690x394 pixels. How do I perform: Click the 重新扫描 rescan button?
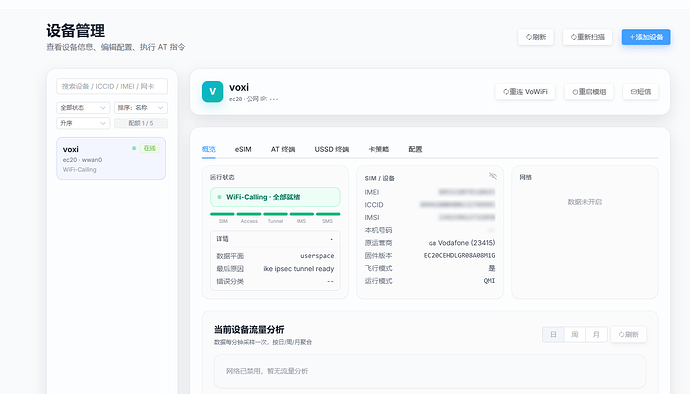[x=587, y=37]
